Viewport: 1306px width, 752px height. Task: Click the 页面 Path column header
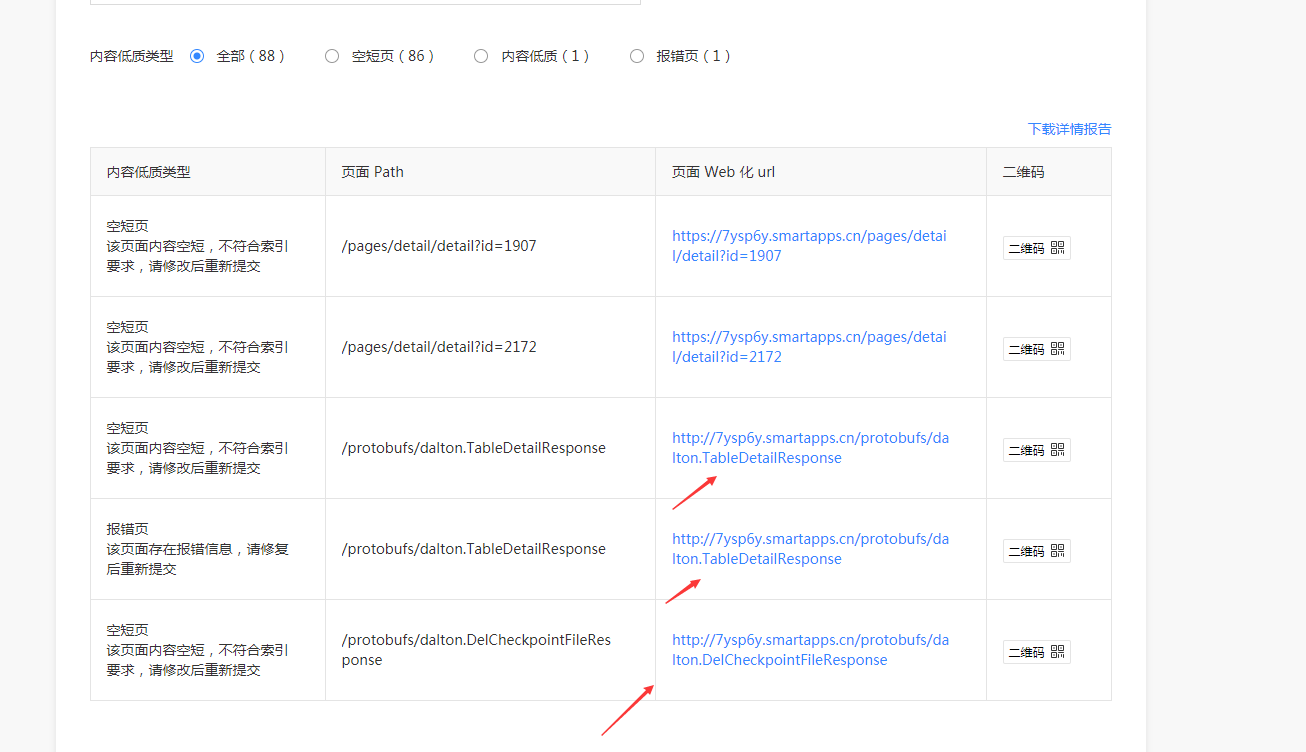[x=373, y=172]
